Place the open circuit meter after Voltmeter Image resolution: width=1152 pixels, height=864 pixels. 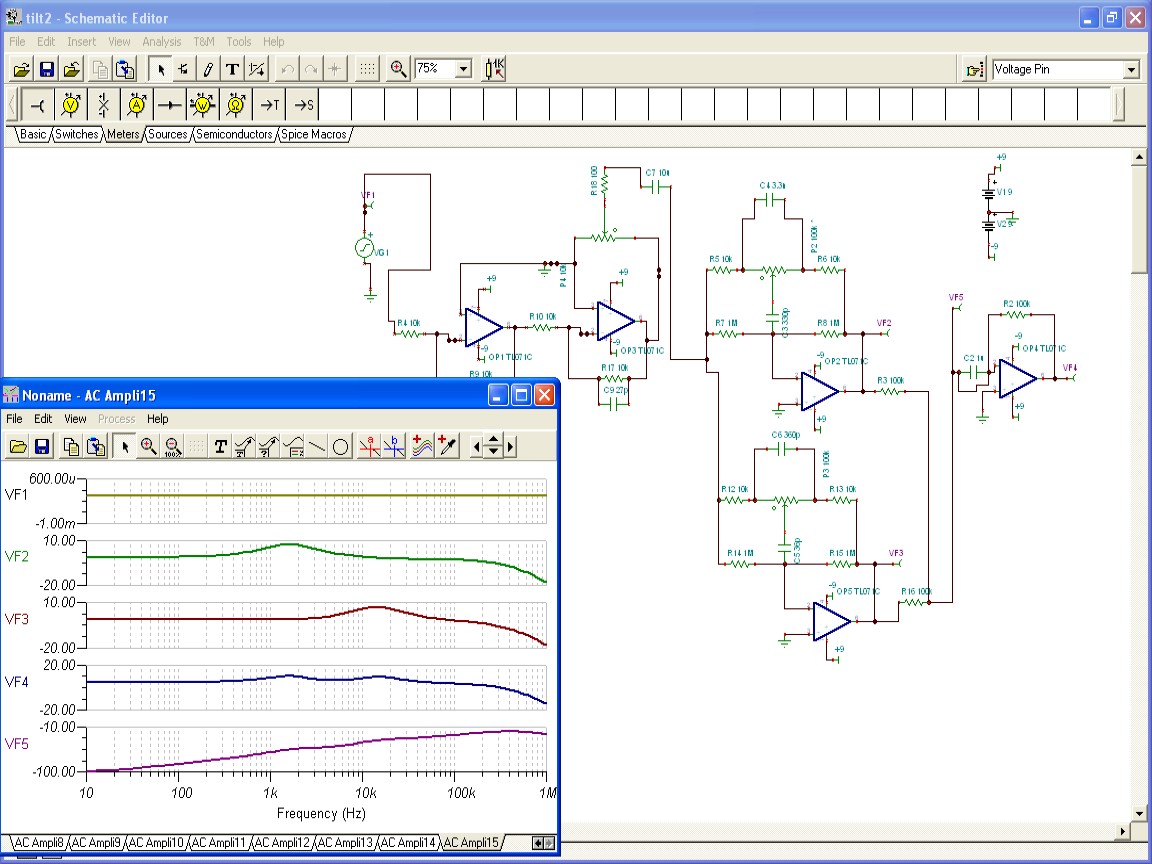click(x=104, y=105)
